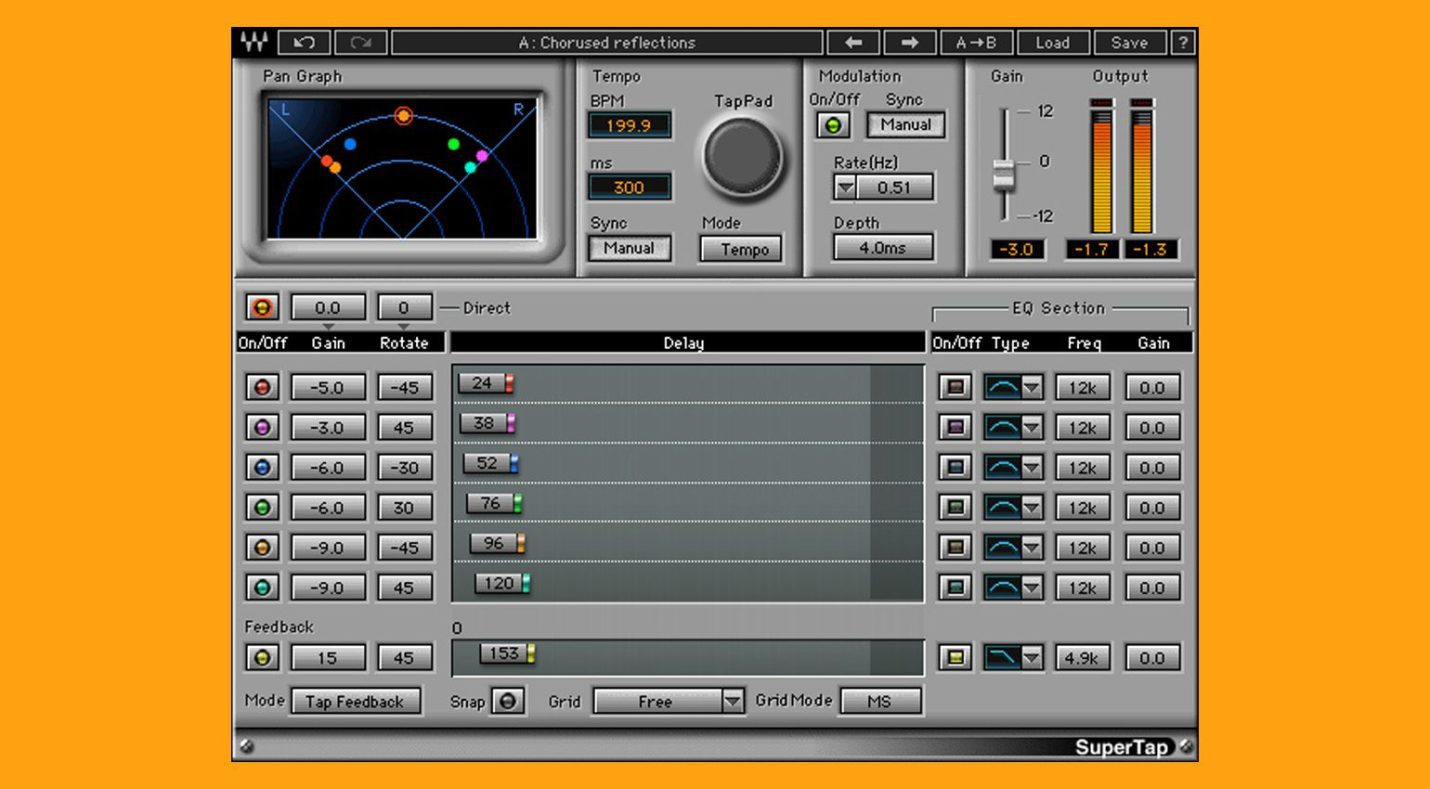Click the Tap Feedback mode button
This screenshot has height=789, width=1430.
click(x=355, y=701)
